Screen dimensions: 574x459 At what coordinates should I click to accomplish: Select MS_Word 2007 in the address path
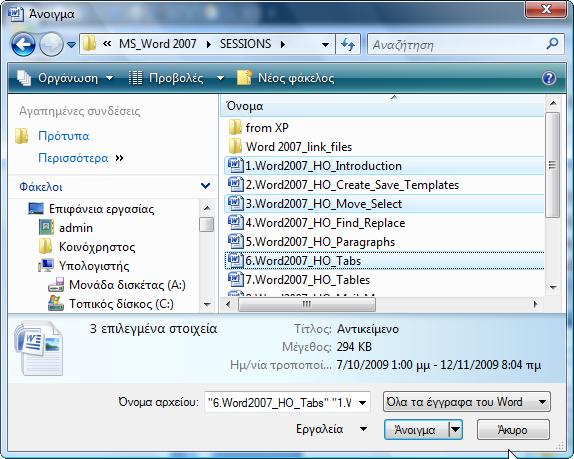157,44
